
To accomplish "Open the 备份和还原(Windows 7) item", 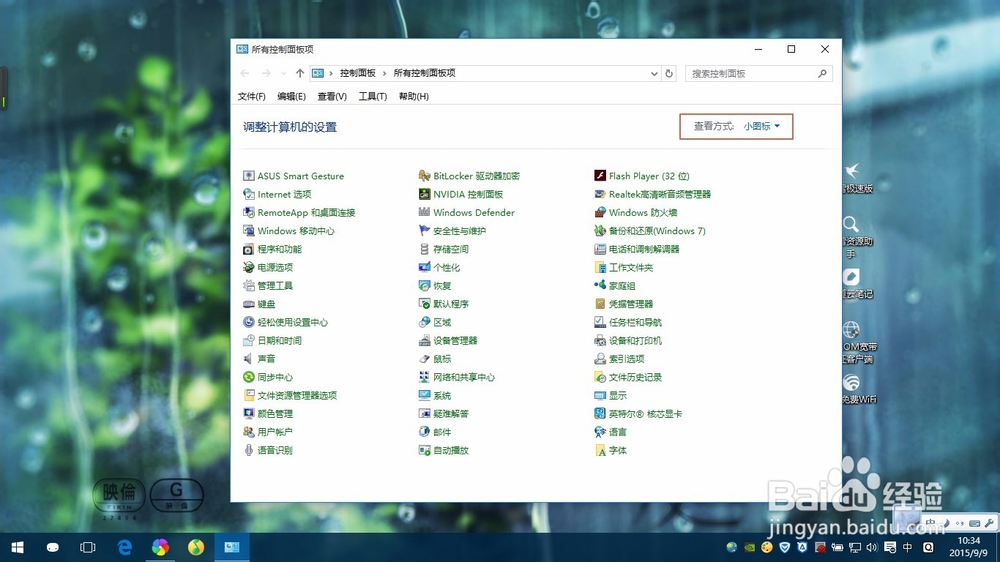I will [657, 231].
